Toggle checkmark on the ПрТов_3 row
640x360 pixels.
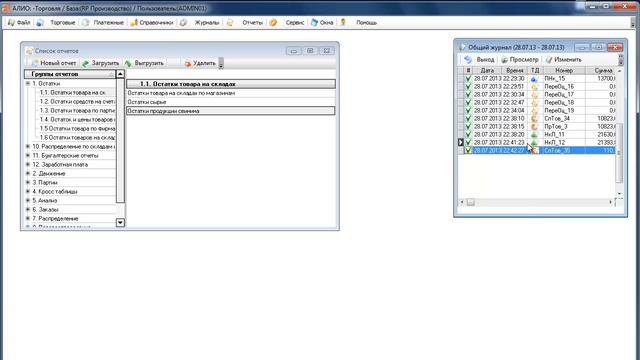468,127
